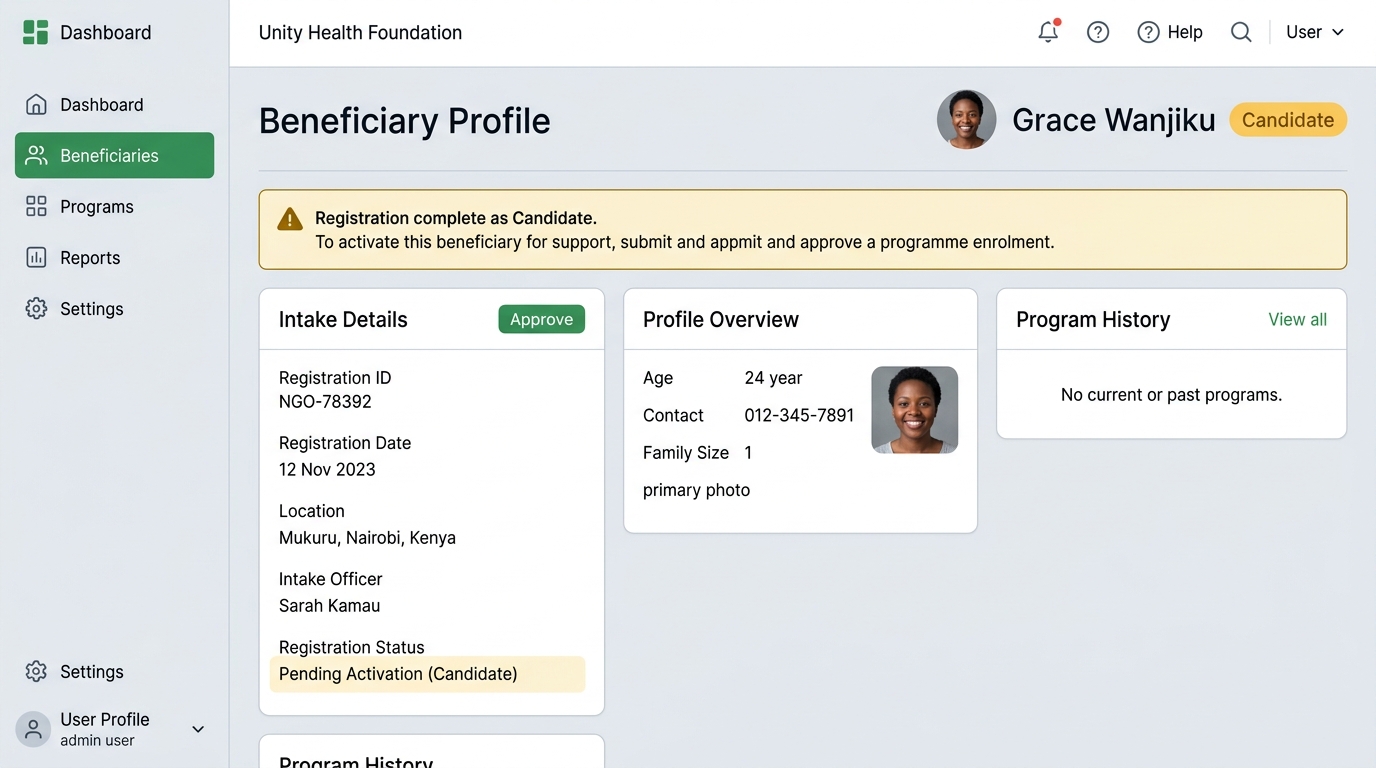Image resolution: width=1376 pixels, height=768 pixels.
Task: Click the upper Settings gear icon
Action: (36, 309)
